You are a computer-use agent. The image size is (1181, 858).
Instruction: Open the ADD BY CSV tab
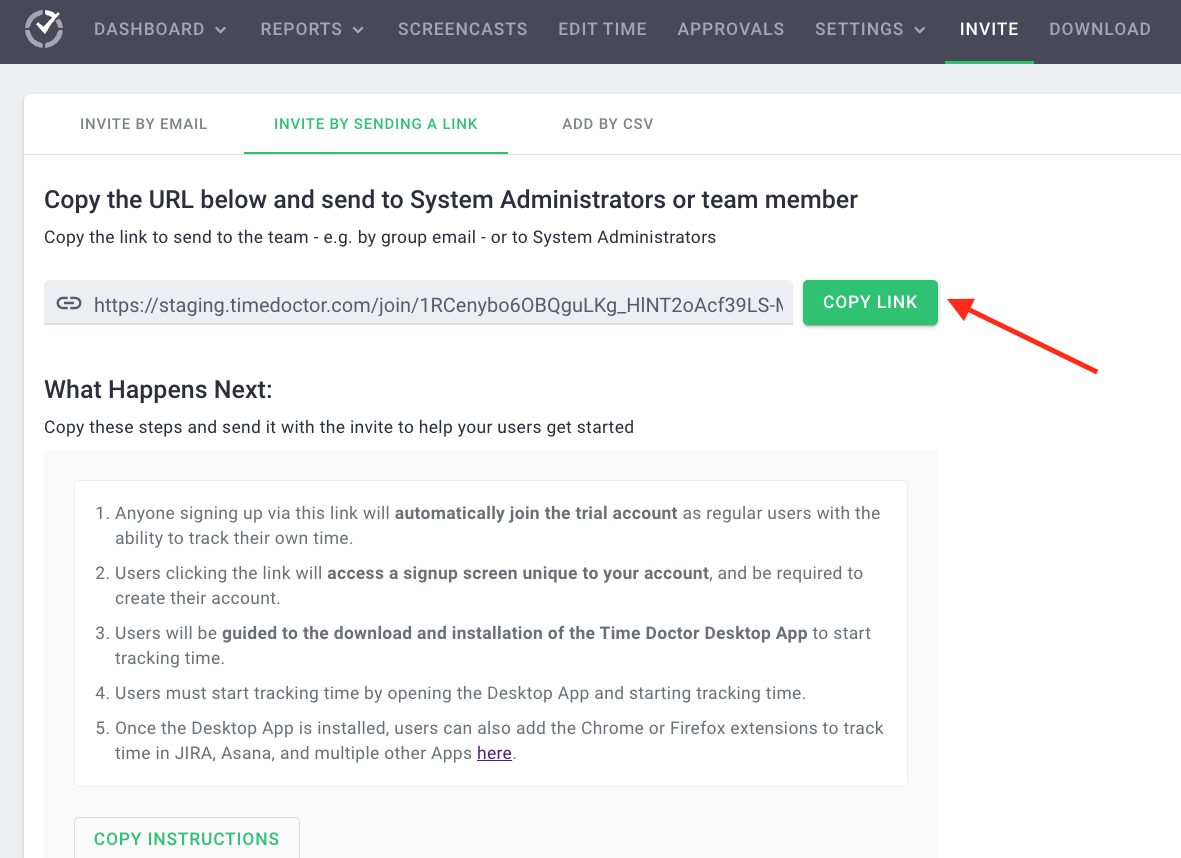[x=607, y=123]
